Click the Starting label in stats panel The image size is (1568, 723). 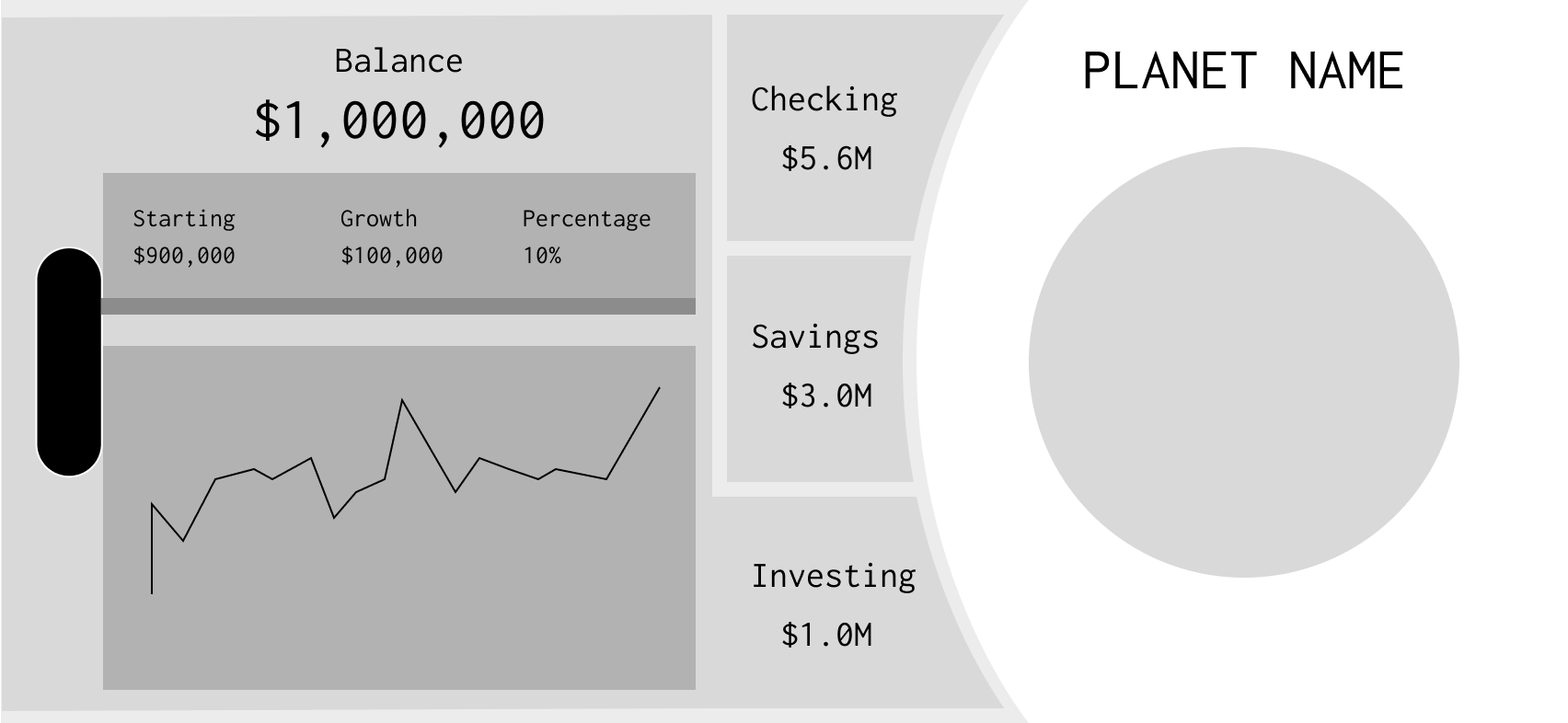click(x=184, y=219)
